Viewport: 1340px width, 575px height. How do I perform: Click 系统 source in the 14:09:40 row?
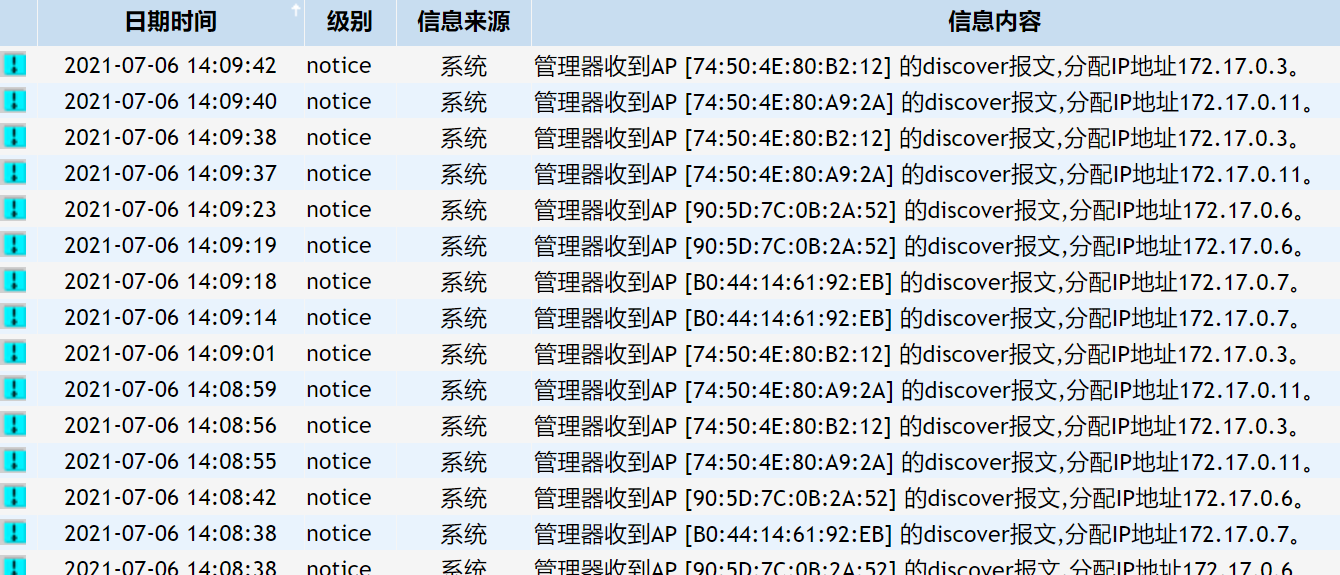tap(464, 102)
